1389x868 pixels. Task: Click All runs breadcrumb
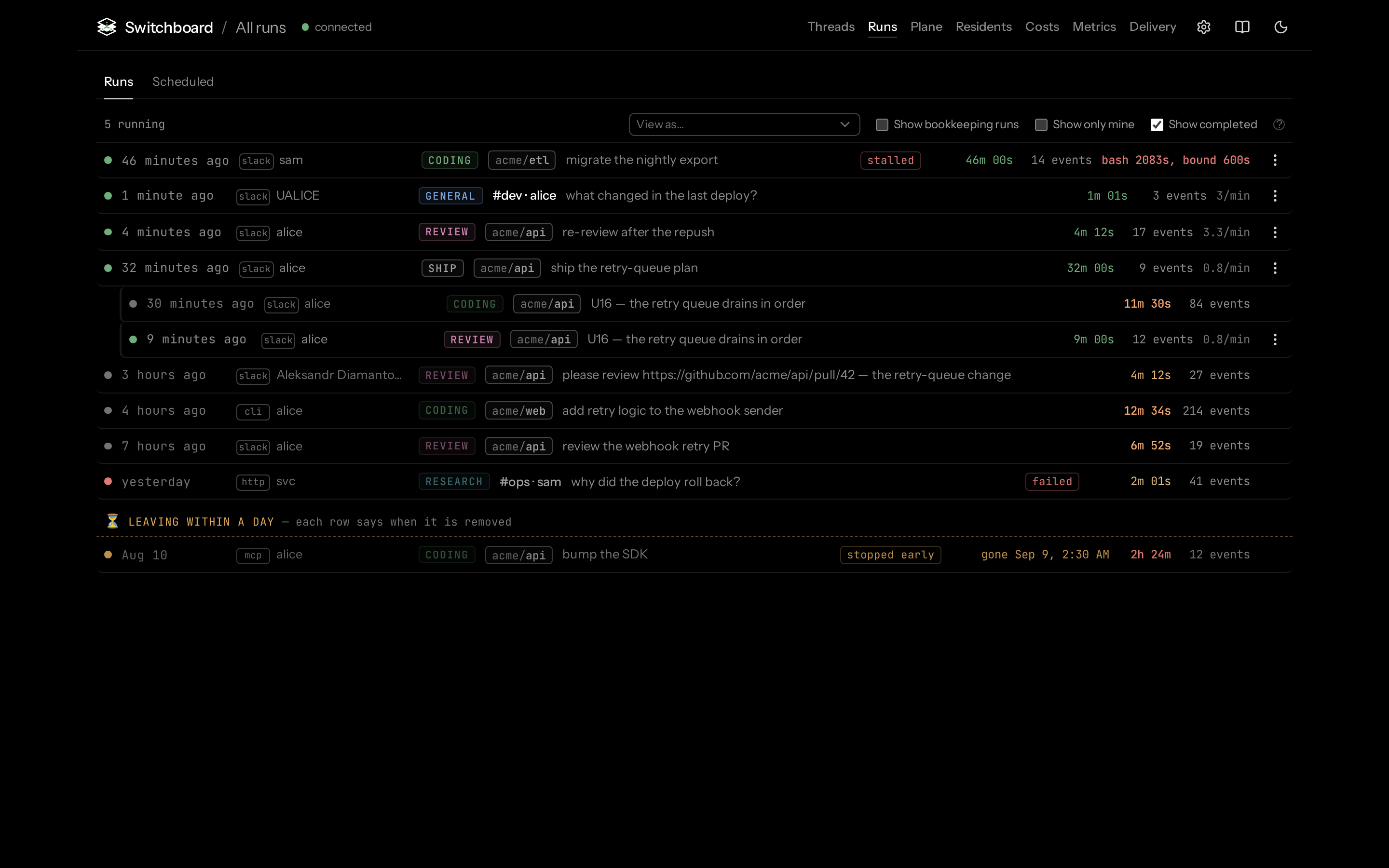tap(260, 27)
